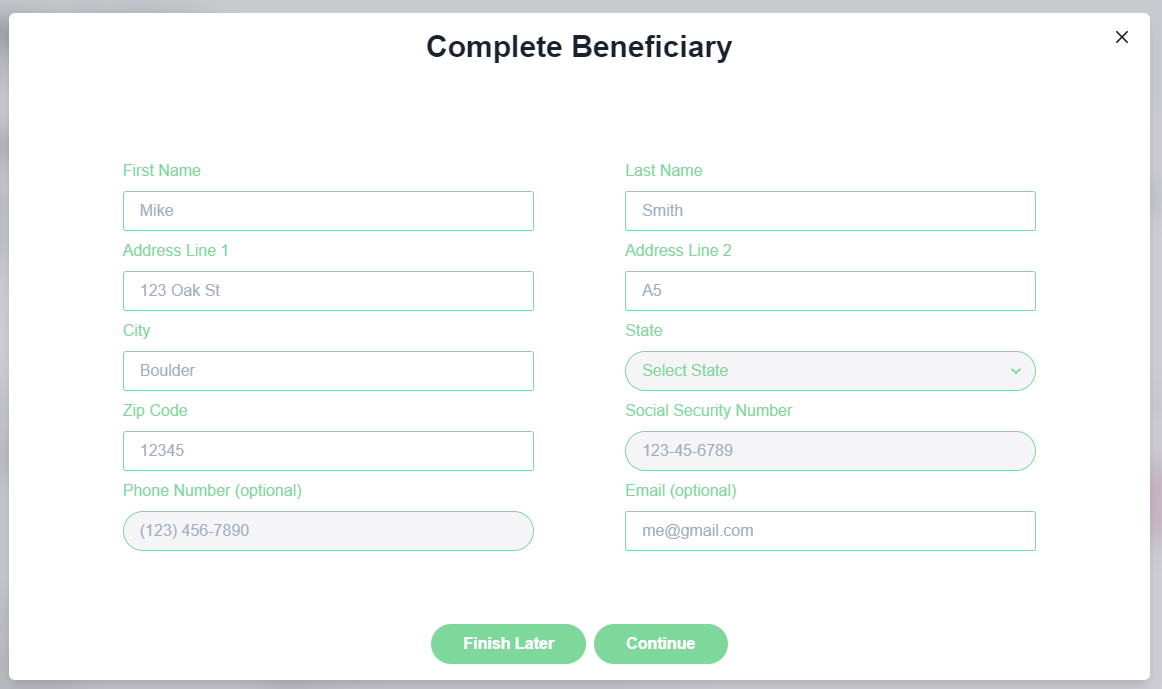The height and width of the screenshot is (689, 1162).
Task: Click the "Zip Code" label text
Action: pyautogui.click(x=155, y=411)
